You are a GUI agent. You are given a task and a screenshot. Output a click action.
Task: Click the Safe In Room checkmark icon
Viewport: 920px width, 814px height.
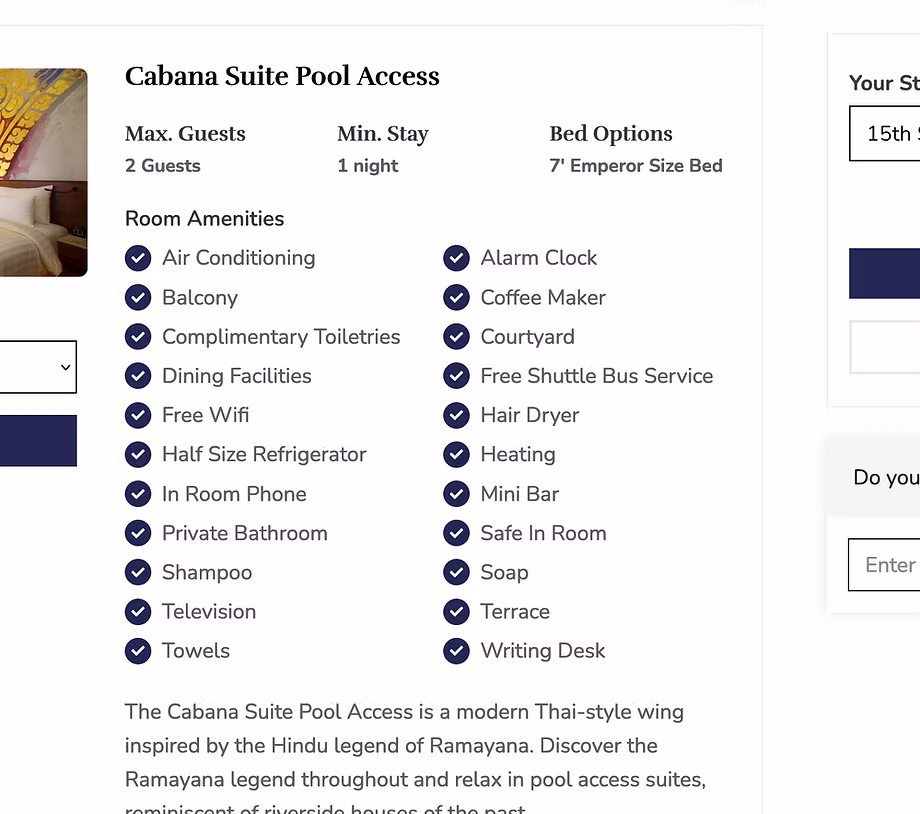tap(456, 533)
